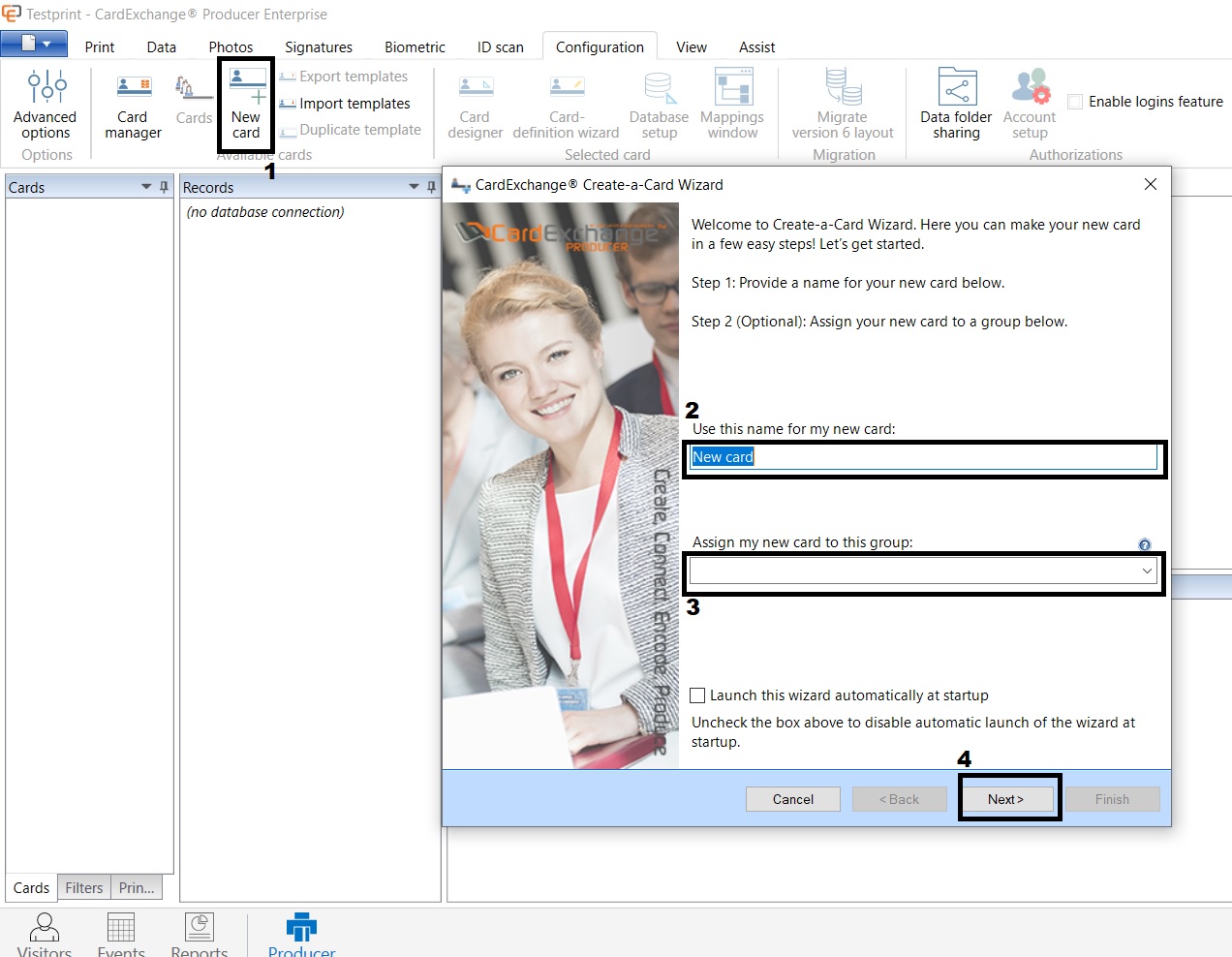Image resolution: width=1232 pixels, height=957 pixels.
Task: Open the Mappings window
Action: point(732,105)
